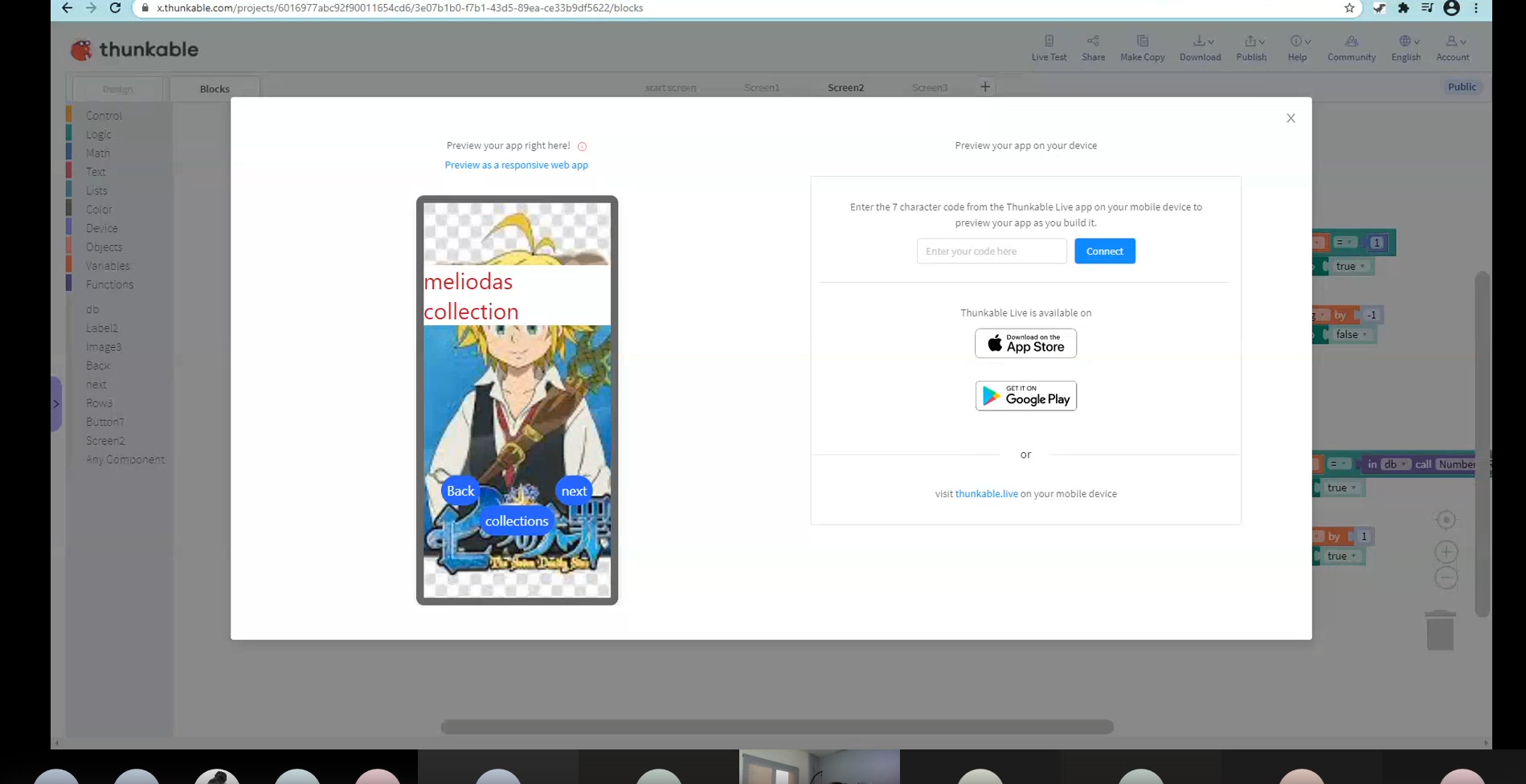Zoom out the blocks workspace
Image resolution: width=1526 pixels, height=784 pixels.
[1446, 578]
